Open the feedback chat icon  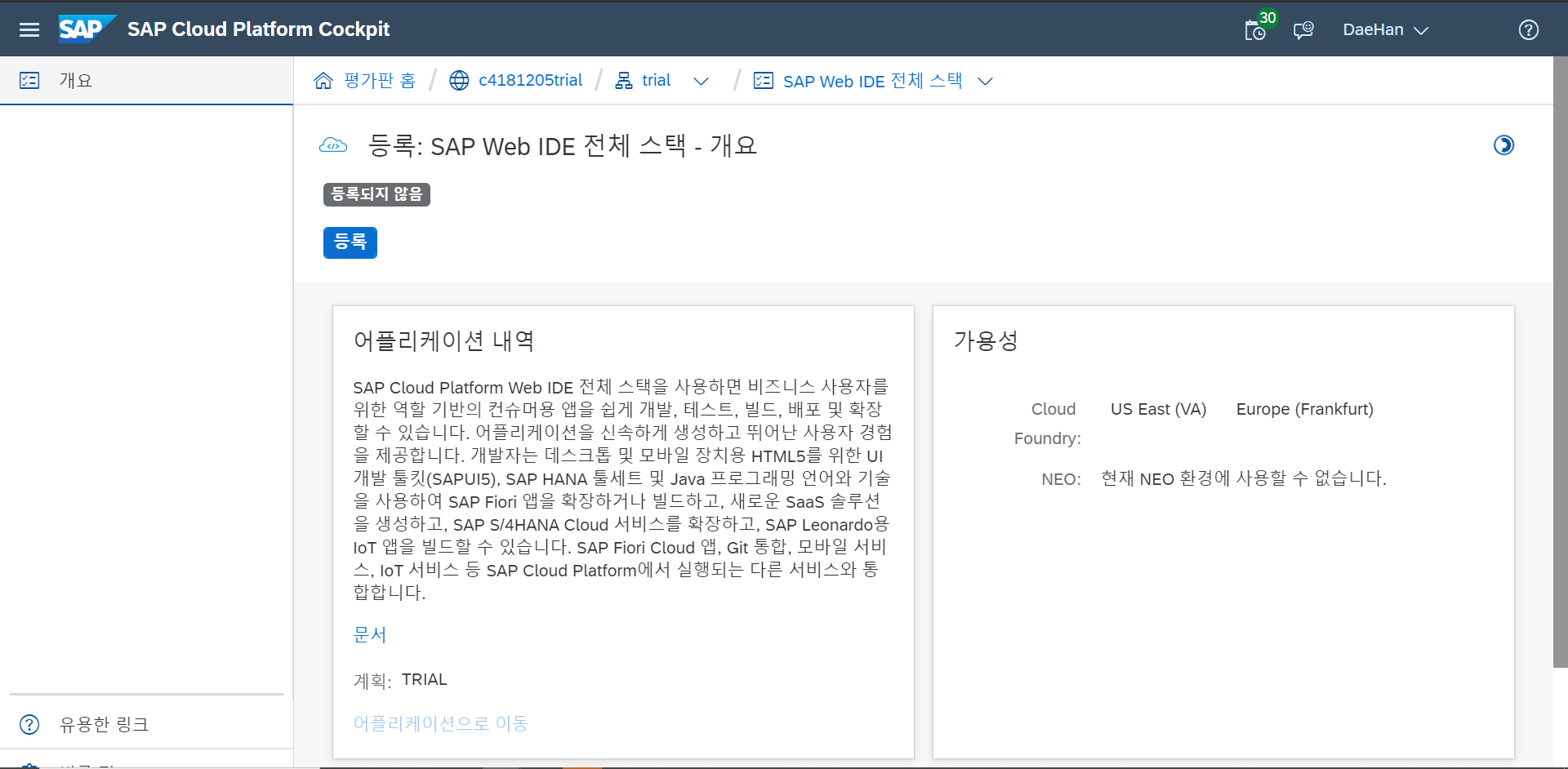pos(1303,30)
